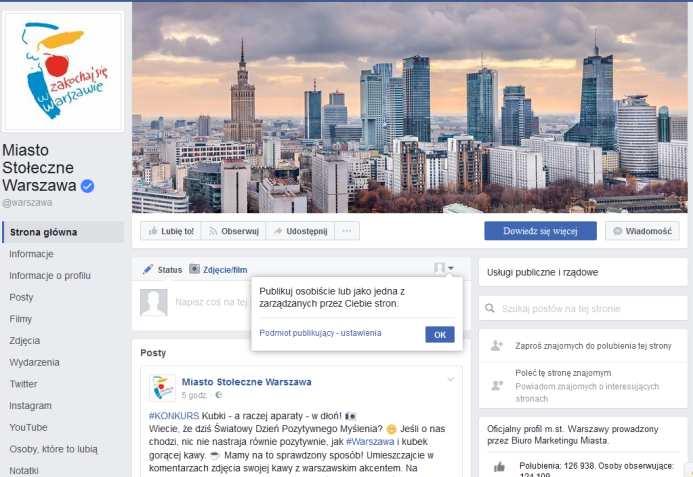
Task: Click the invite friends person-plus icon
Action: [x=497, y=345]
